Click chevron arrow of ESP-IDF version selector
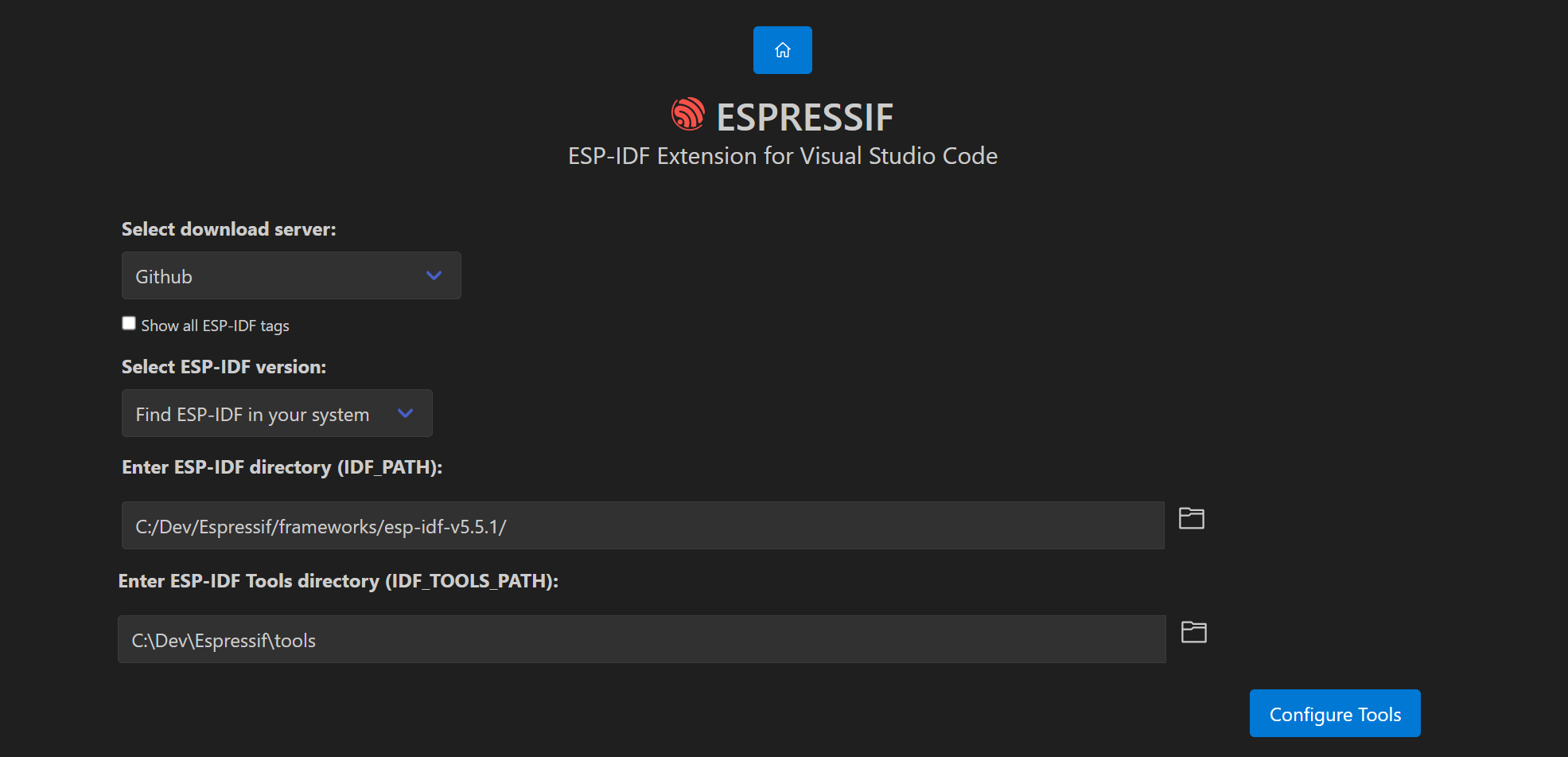Image resolution: width=1568 pixels, height=757 pixels. (405, 413)
